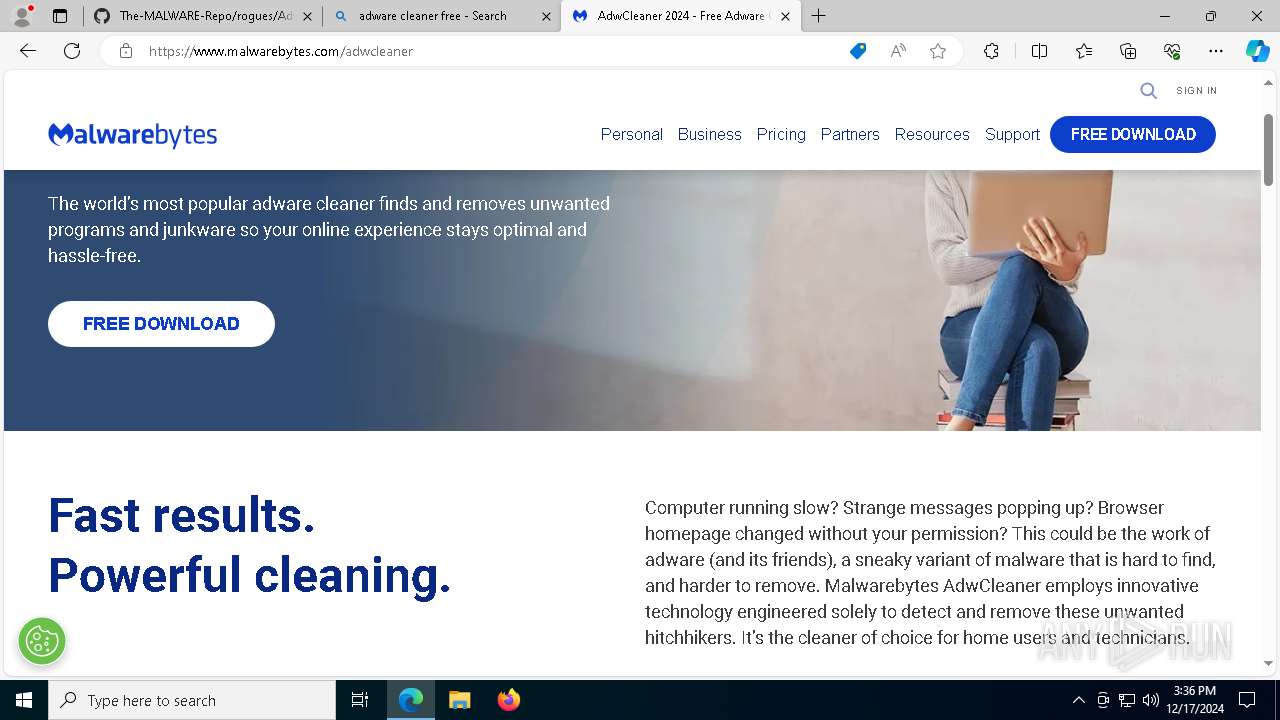Open notification center icon
Screen dimensions: 1280x720
1247,700
